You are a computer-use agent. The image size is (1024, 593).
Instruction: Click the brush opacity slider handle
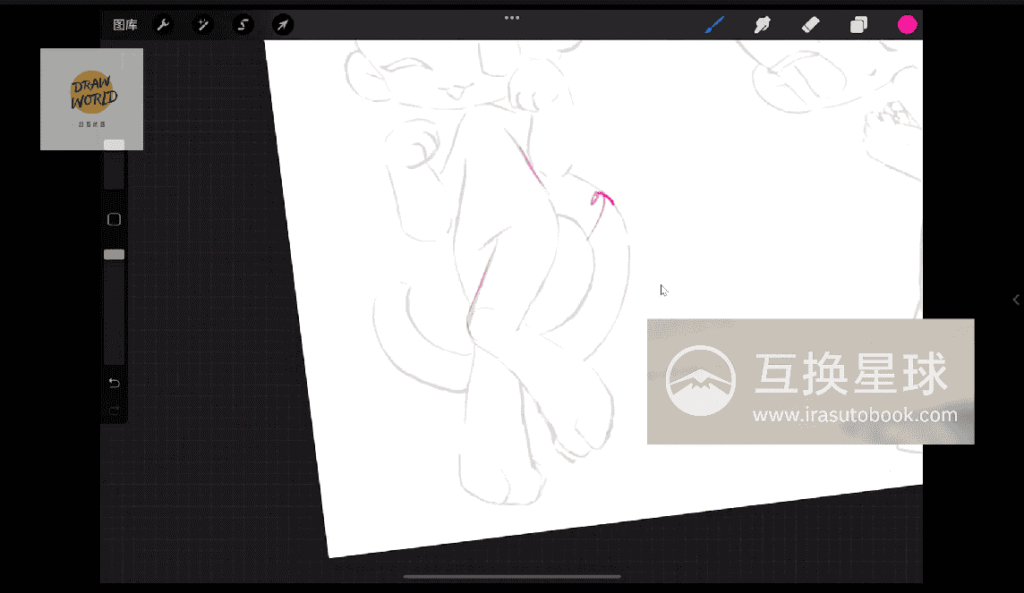pos(114,255)
